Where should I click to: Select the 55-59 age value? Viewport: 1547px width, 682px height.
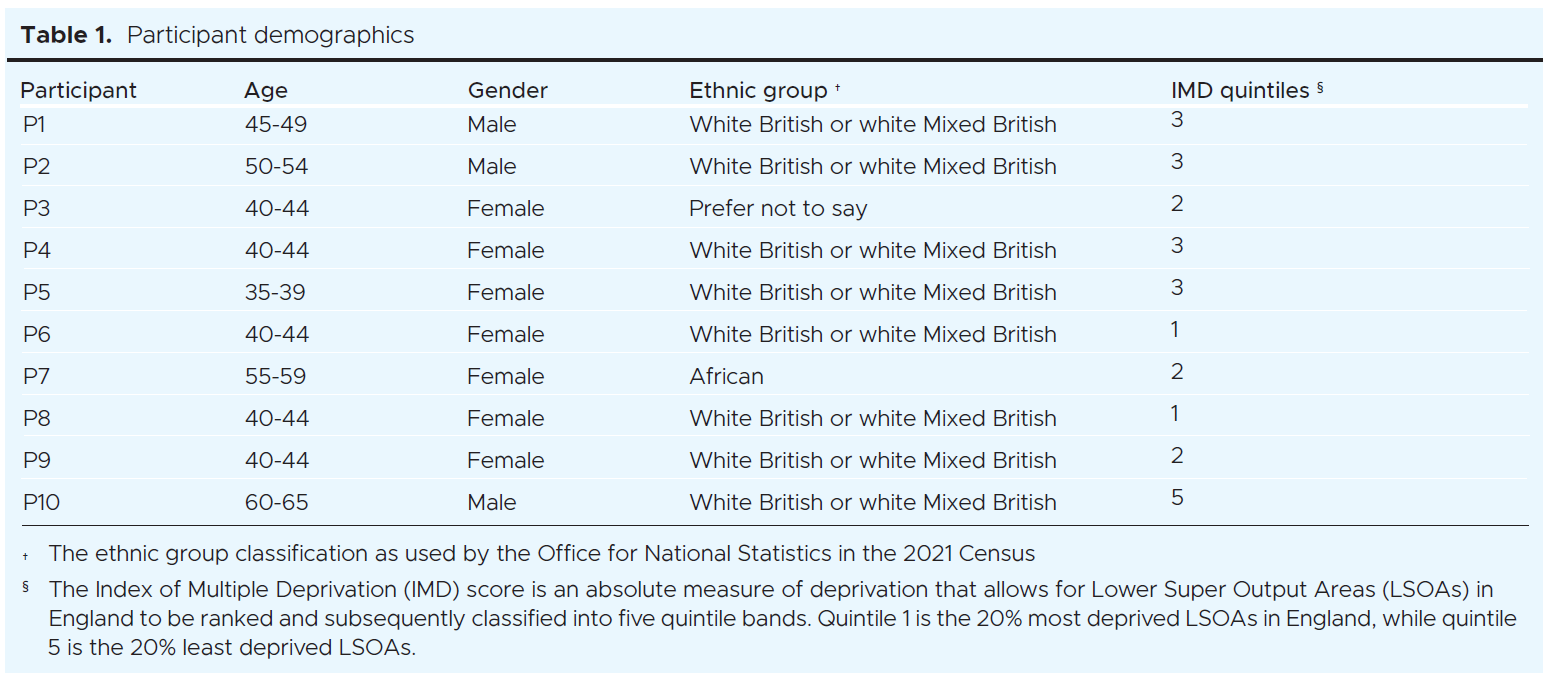tap(275, 377)
